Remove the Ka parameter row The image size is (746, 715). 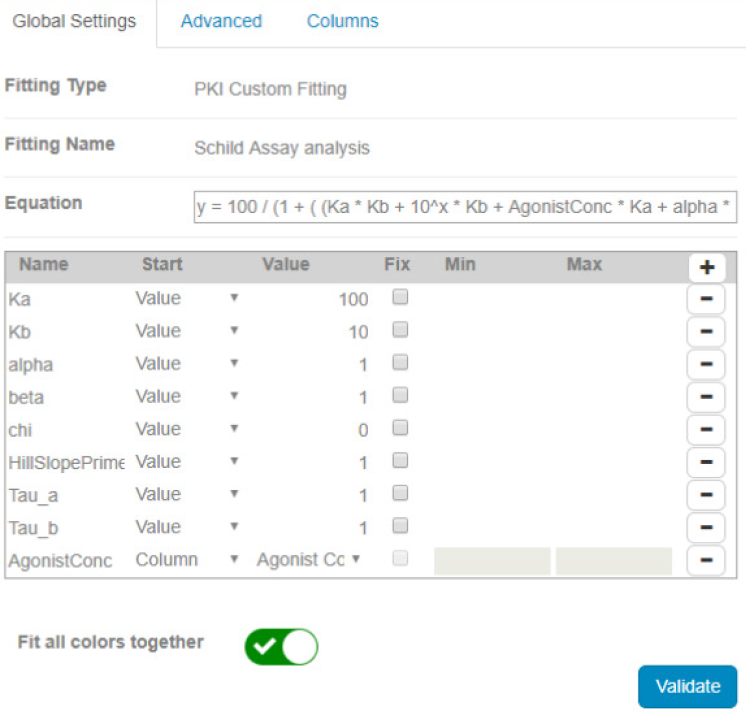tap(706, 299)
